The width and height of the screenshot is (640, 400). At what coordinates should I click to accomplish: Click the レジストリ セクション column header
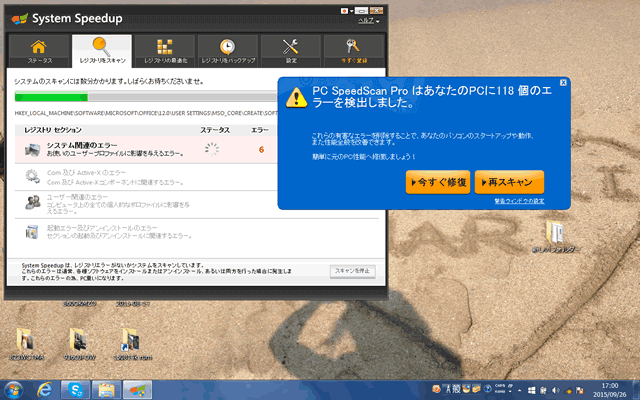[53, 130]
